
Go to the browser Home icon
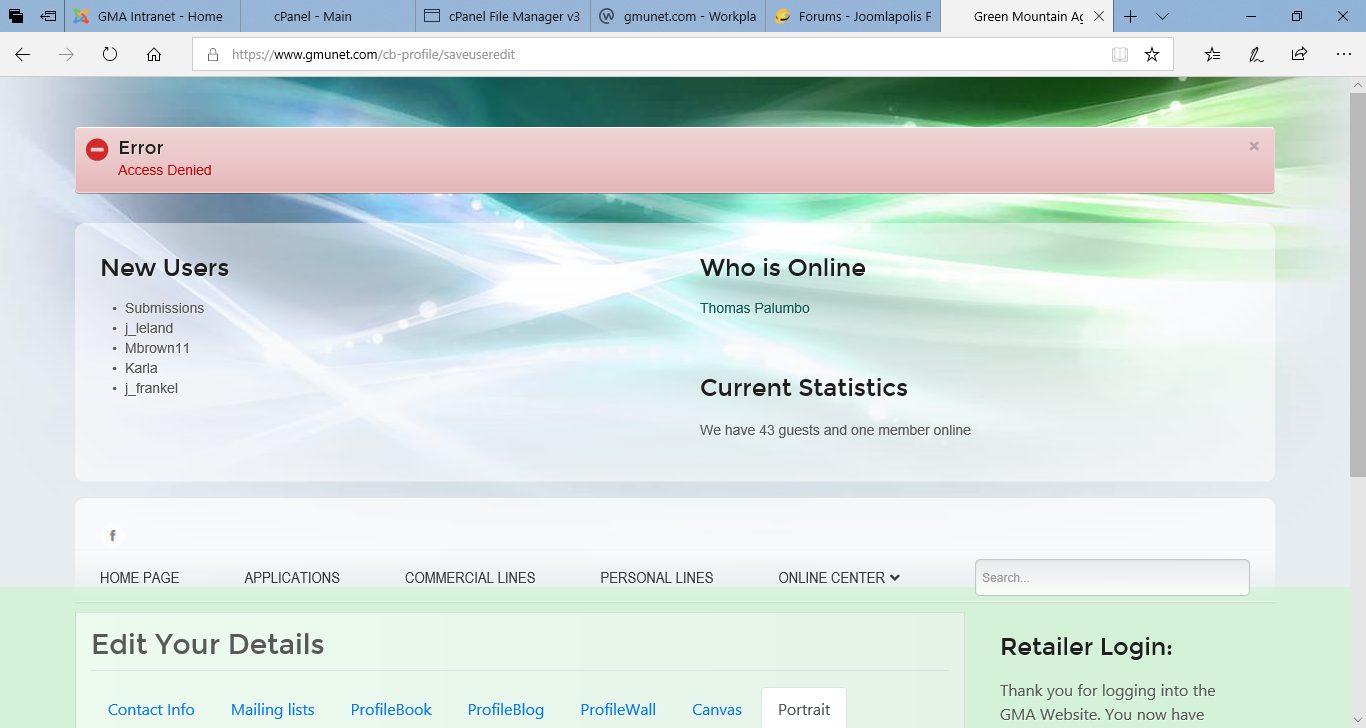(x=154, y=55)
